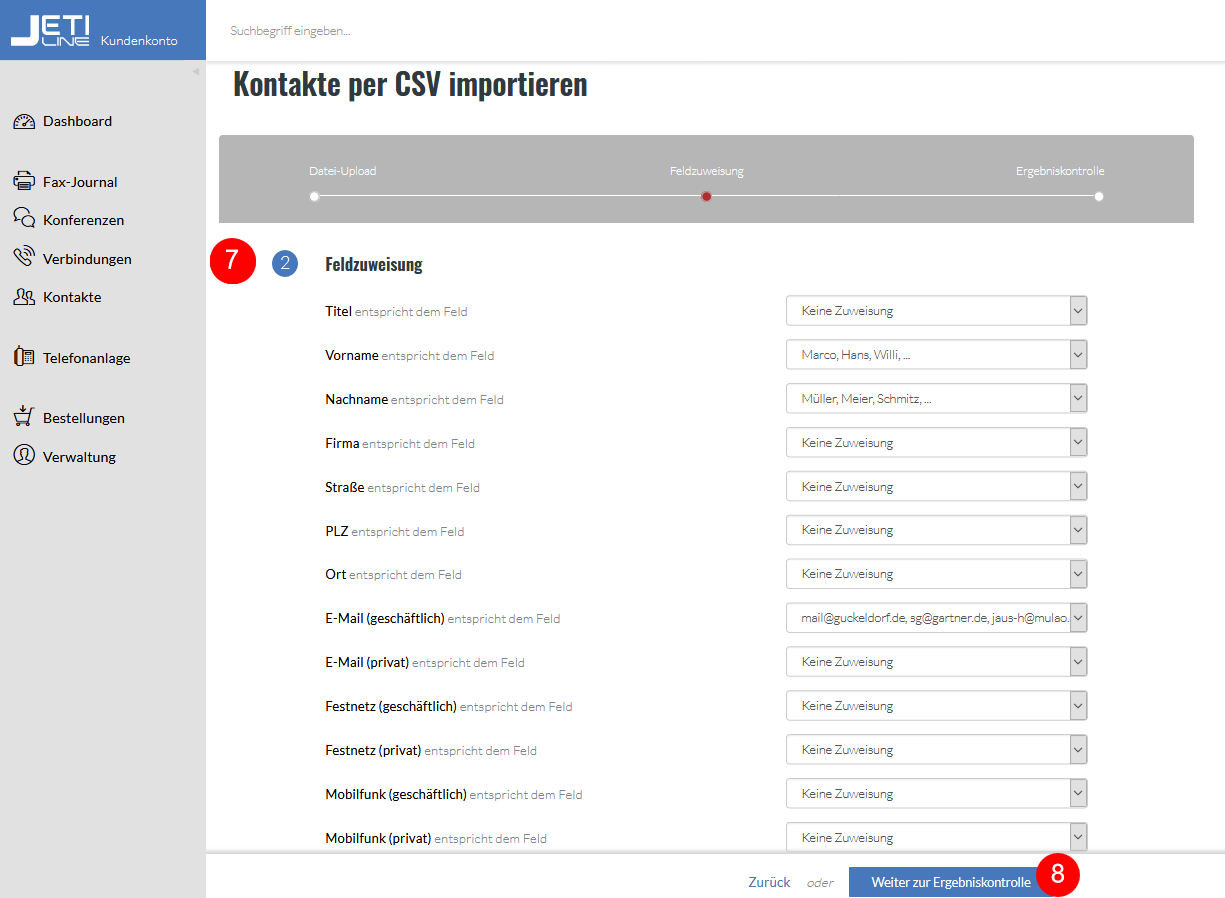The image size is (1225, 898).
Task: Open the Titel field assignment dropdown
Action: pyautogui.click(x=936, y=311)
